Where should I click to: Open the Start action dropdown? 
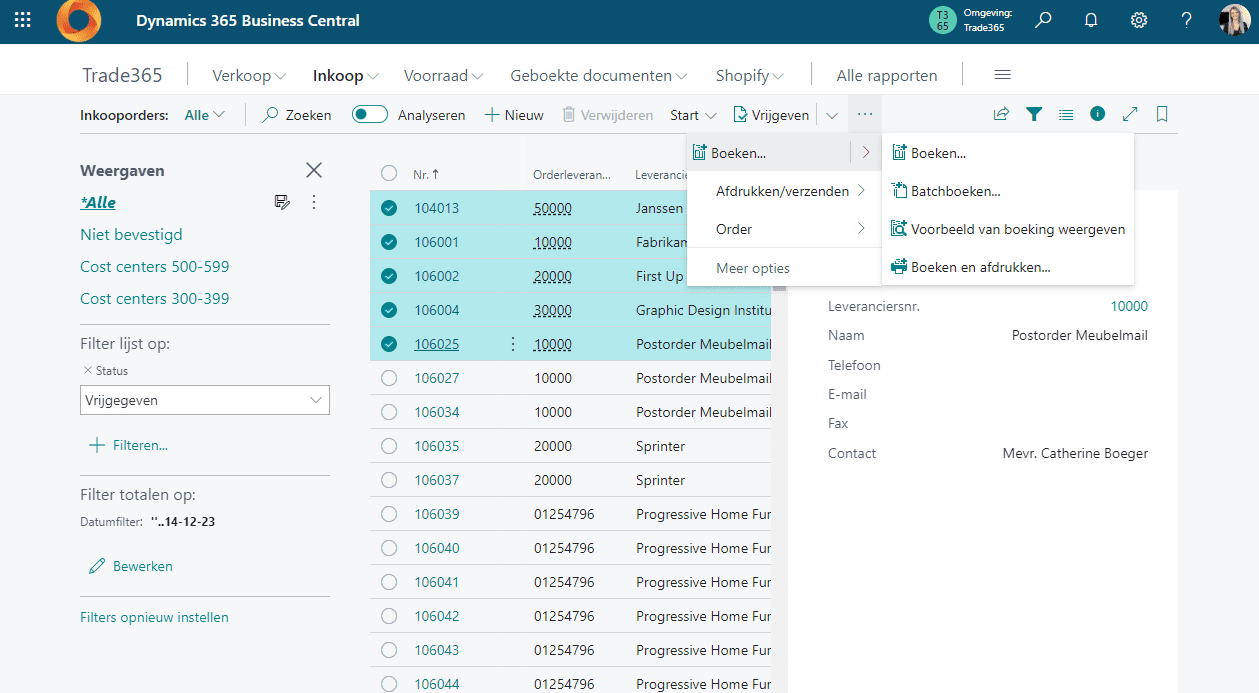[693, 115]
